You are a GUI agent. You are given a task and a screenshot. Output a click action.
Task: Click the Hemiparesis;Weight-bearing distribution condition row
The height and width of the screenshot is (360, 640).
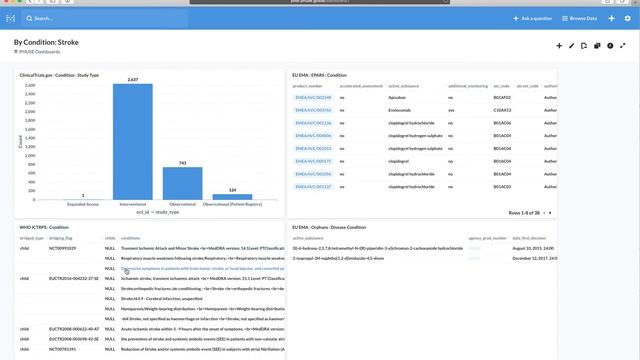click(x=203, y=309)
